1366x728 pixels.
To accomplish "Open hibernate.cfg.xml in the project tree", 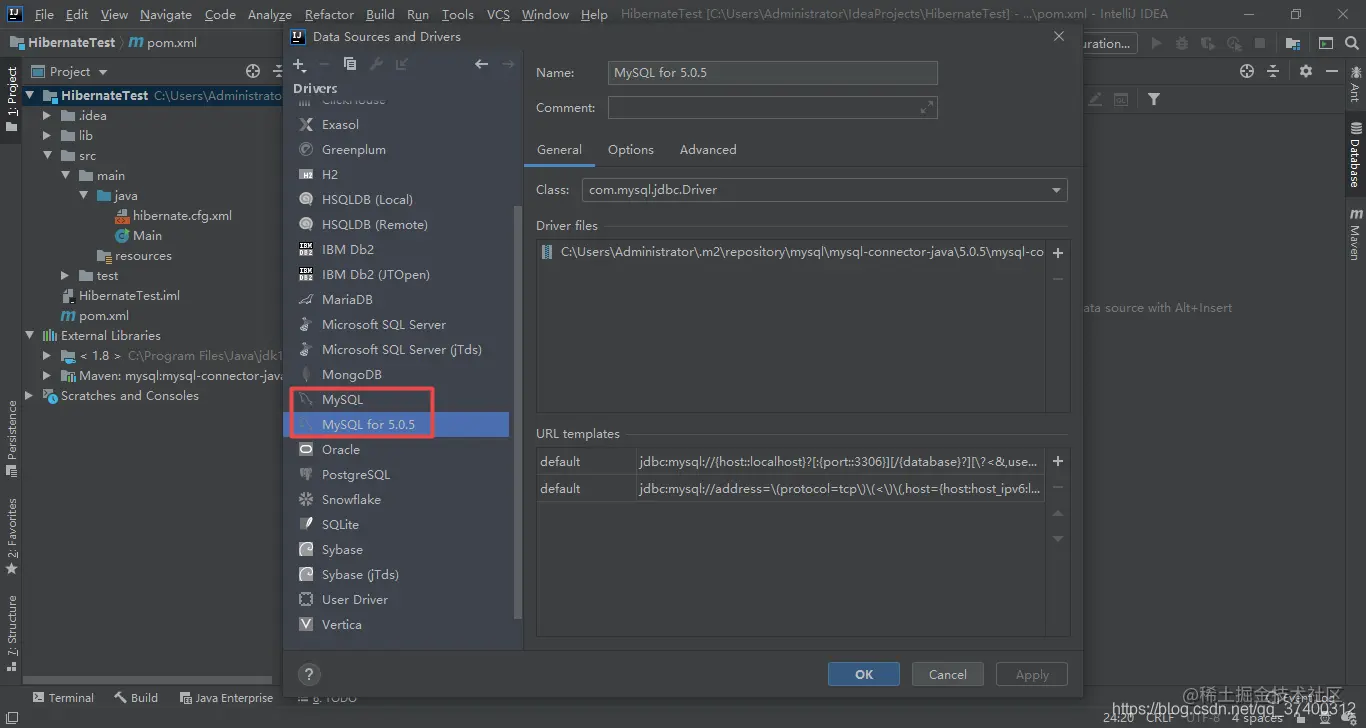I will (x=182, y=216).
